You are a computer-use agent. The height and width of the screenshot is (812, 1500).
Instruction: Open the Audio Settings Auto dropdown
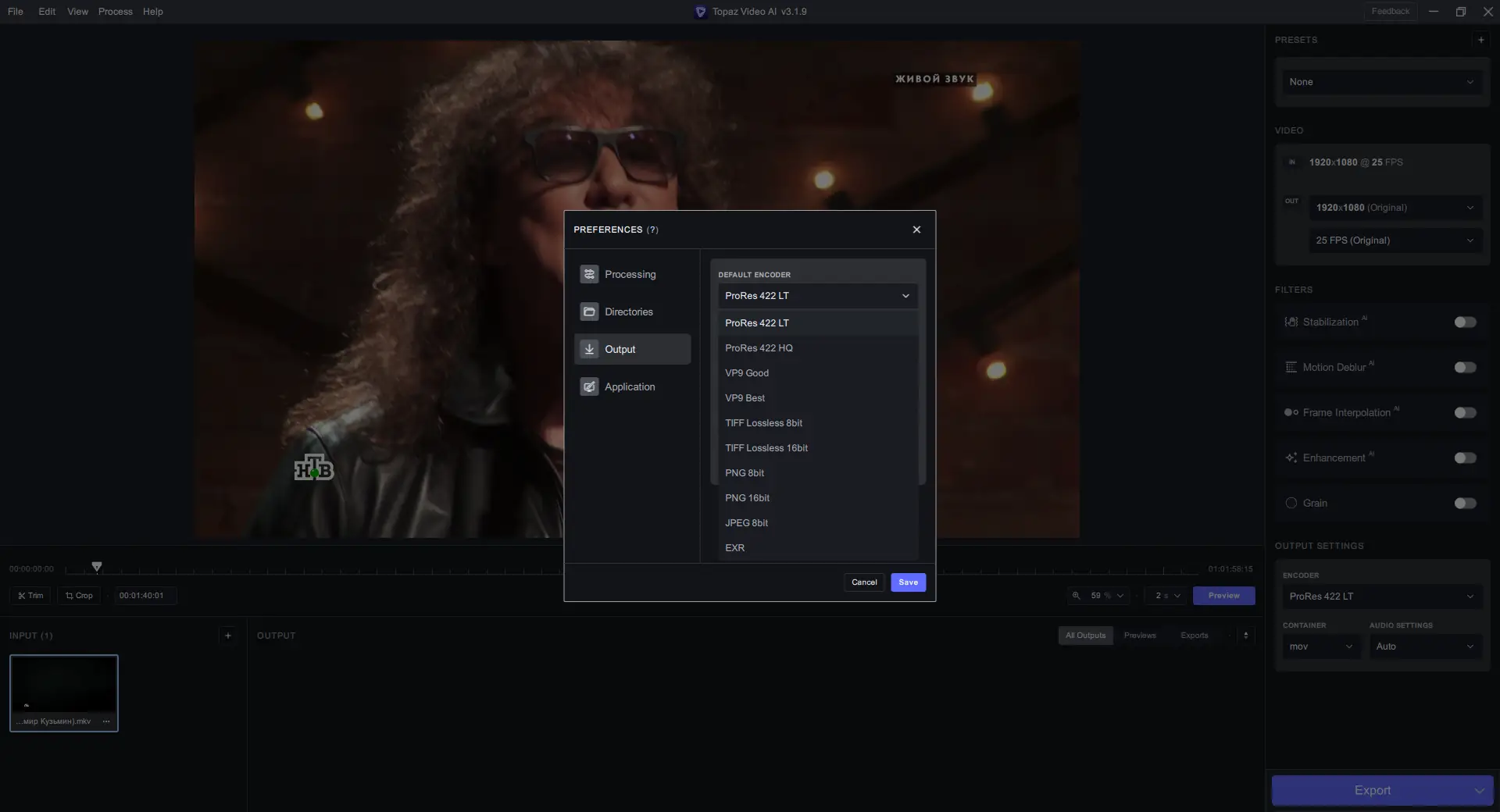tap(1425, 646)
